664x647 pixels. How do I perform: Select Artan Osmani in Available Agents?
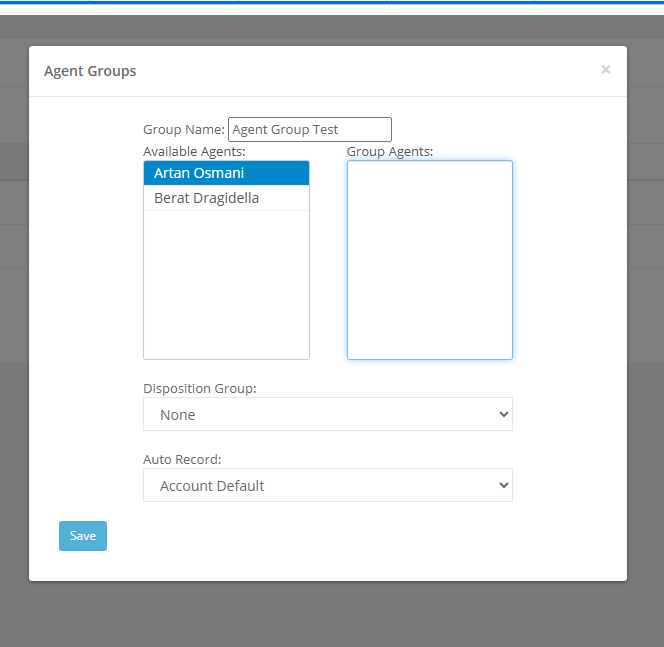point(226,173)
